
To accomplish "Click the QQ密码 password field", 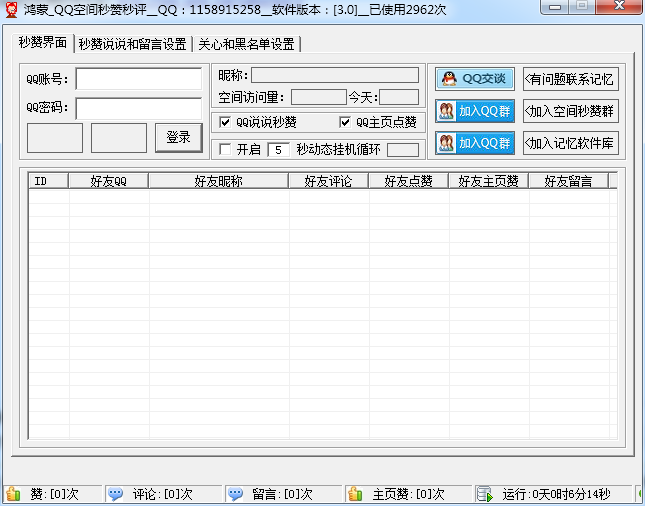I will [138, 108].
